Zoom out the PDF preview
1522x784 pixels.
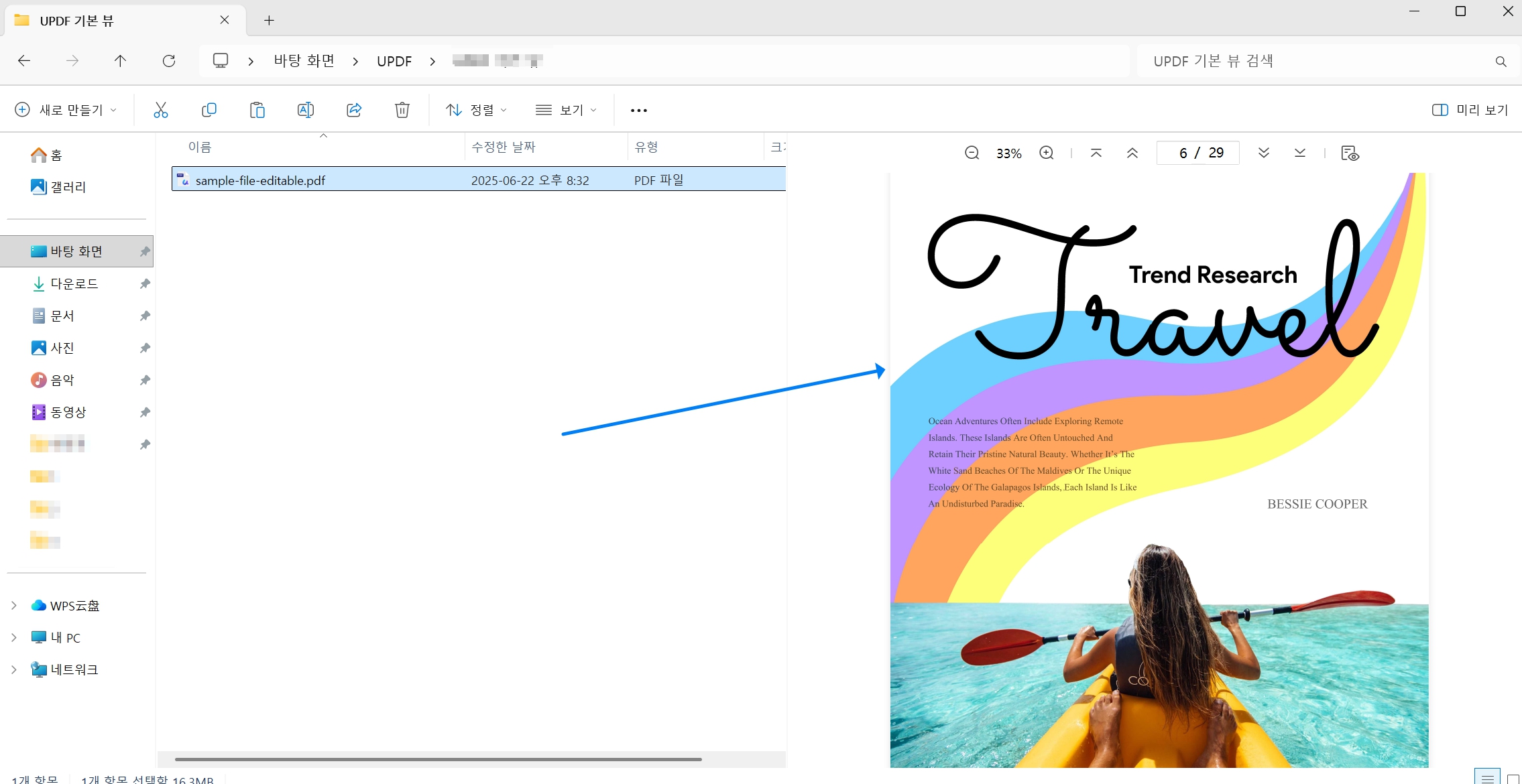click(972, 153)
